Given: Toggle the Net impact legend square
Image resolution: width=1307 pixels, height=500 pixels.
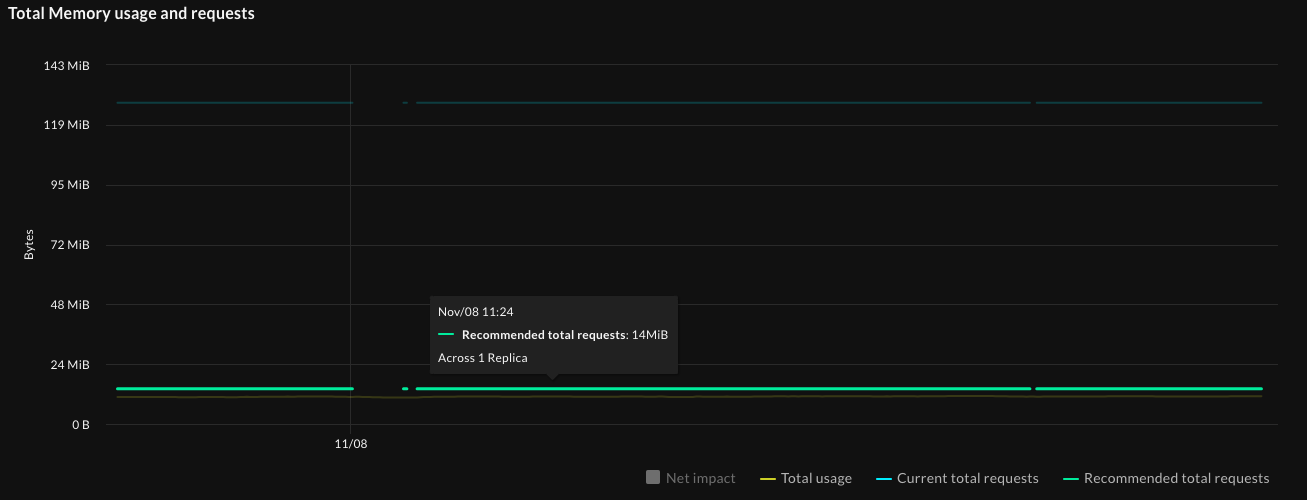Looking at the screenshot, I should pos(653,478).
